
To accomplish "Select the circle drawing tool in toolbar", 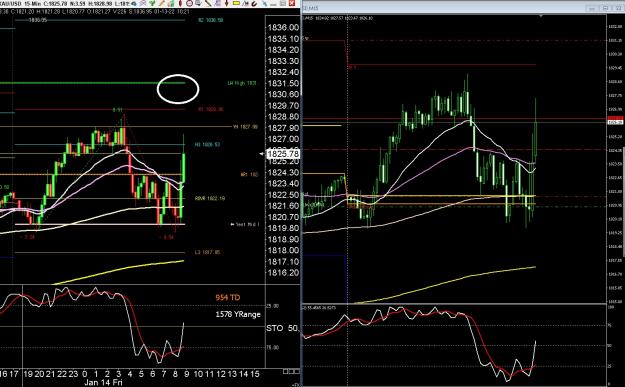I will click(x=189, y=3).
